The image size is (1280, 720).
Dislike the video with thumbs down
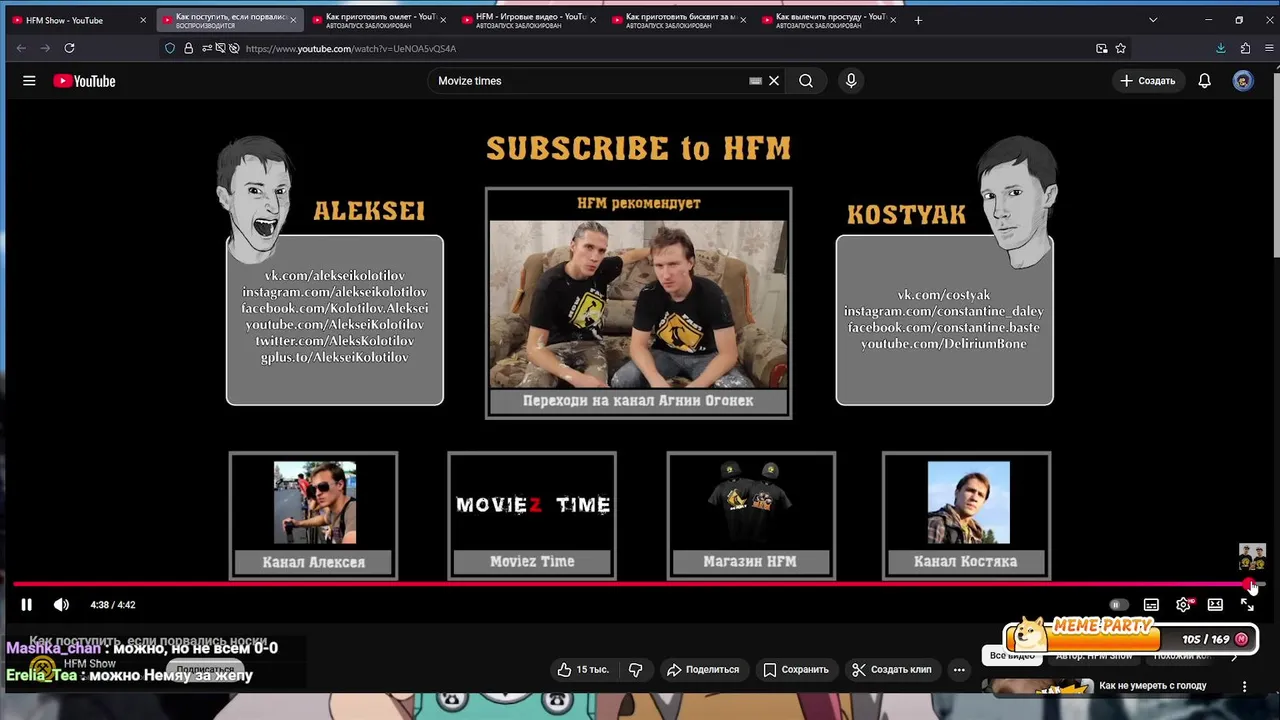coord(635,670)
